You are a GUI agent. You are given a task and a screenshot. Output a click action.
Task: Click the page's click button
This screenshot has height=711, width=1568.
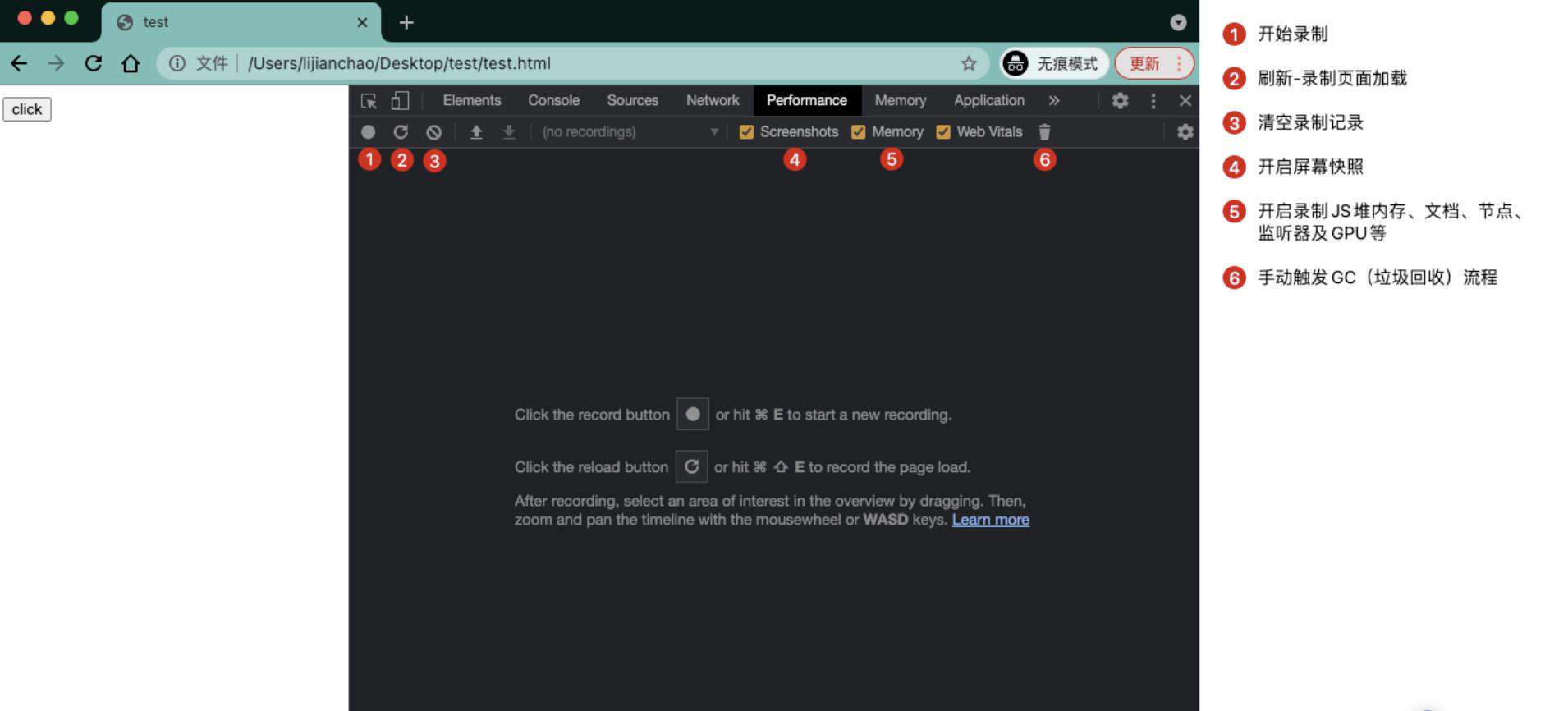coord(27,109)
